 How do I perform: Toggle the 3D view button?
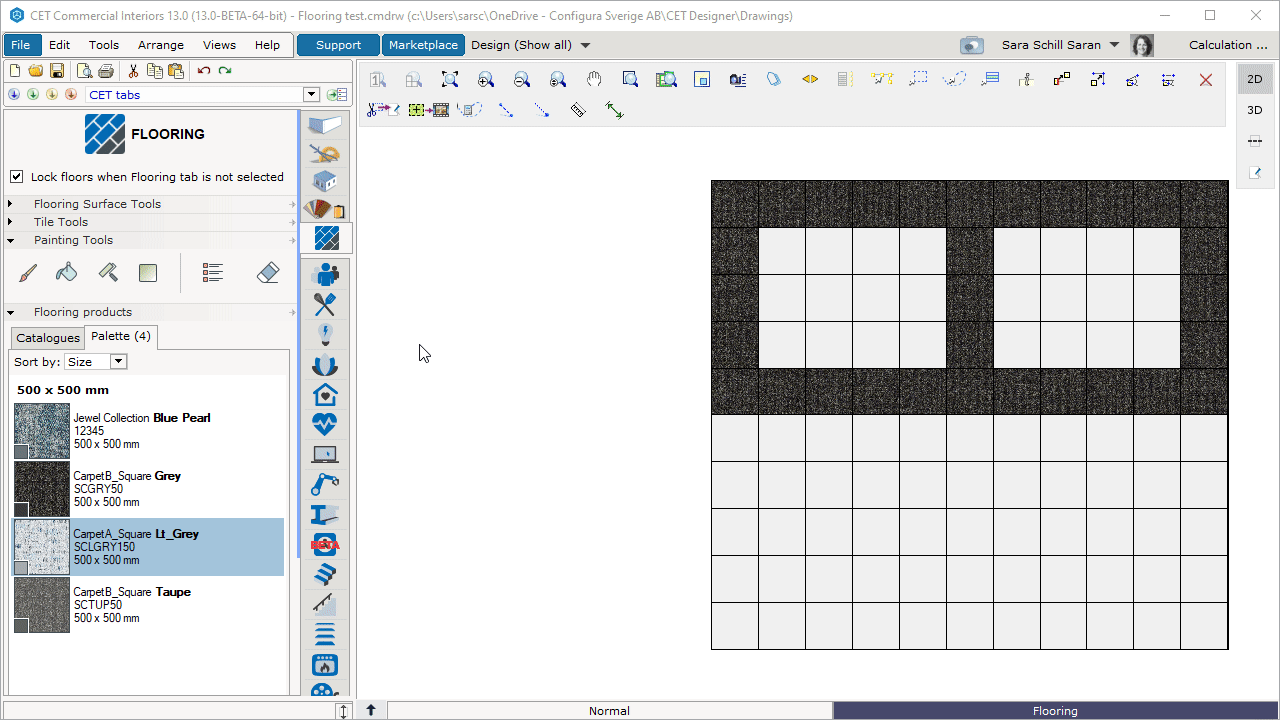coord(1255,110)
